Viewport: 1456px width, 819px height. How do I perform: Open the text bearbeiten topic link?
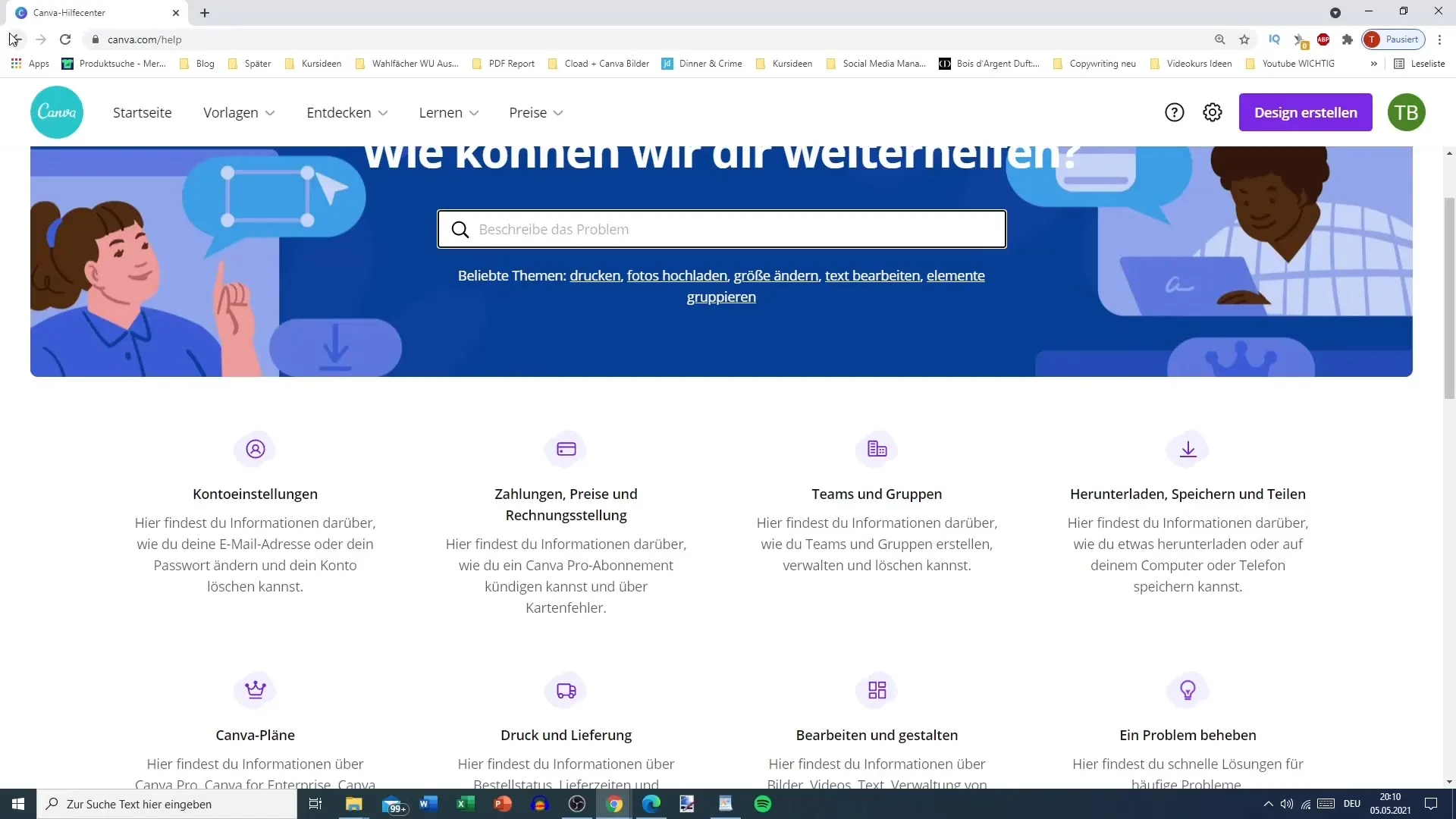(872, 275)
